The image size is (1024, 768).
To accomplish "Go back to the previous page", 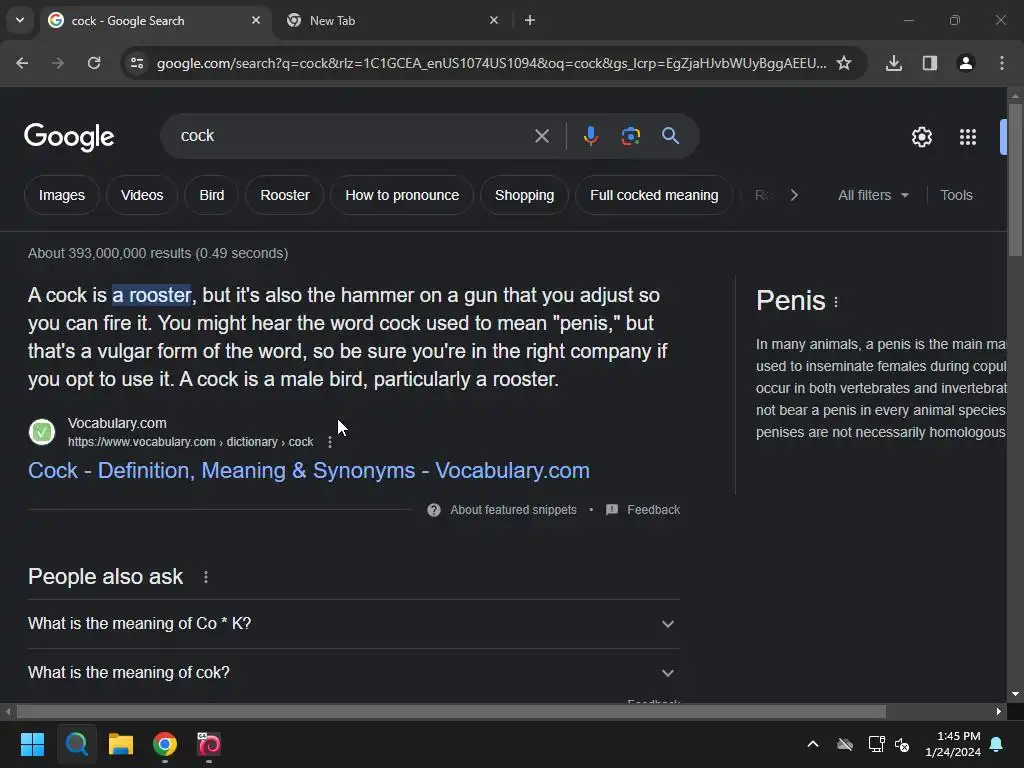I will click(x=22, y=63).
